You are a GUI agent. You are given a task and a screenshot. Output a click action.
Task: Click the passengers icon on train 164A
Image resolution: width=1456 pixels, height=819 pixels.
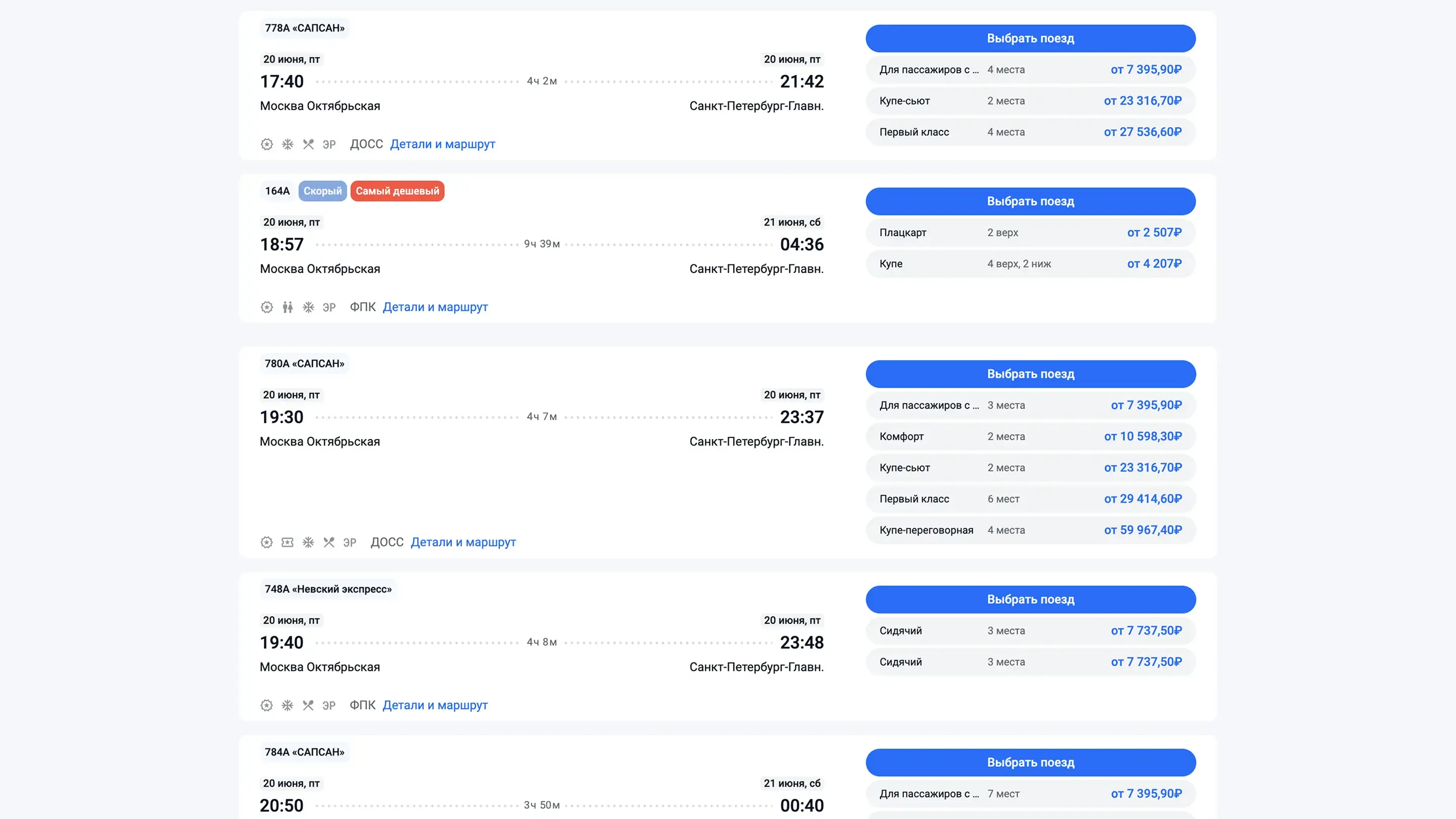pos(288,307)
